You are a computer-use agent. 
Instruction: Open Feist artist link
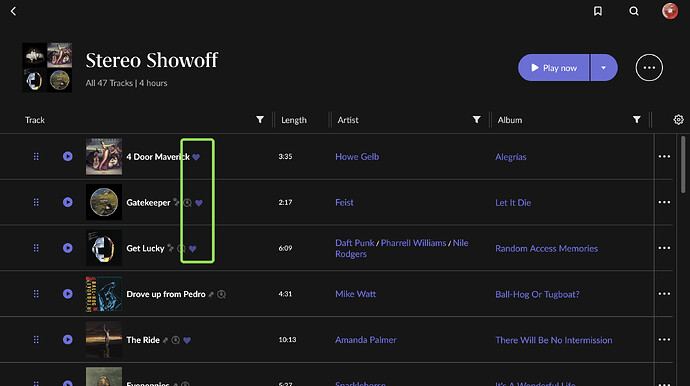point(344,202)
